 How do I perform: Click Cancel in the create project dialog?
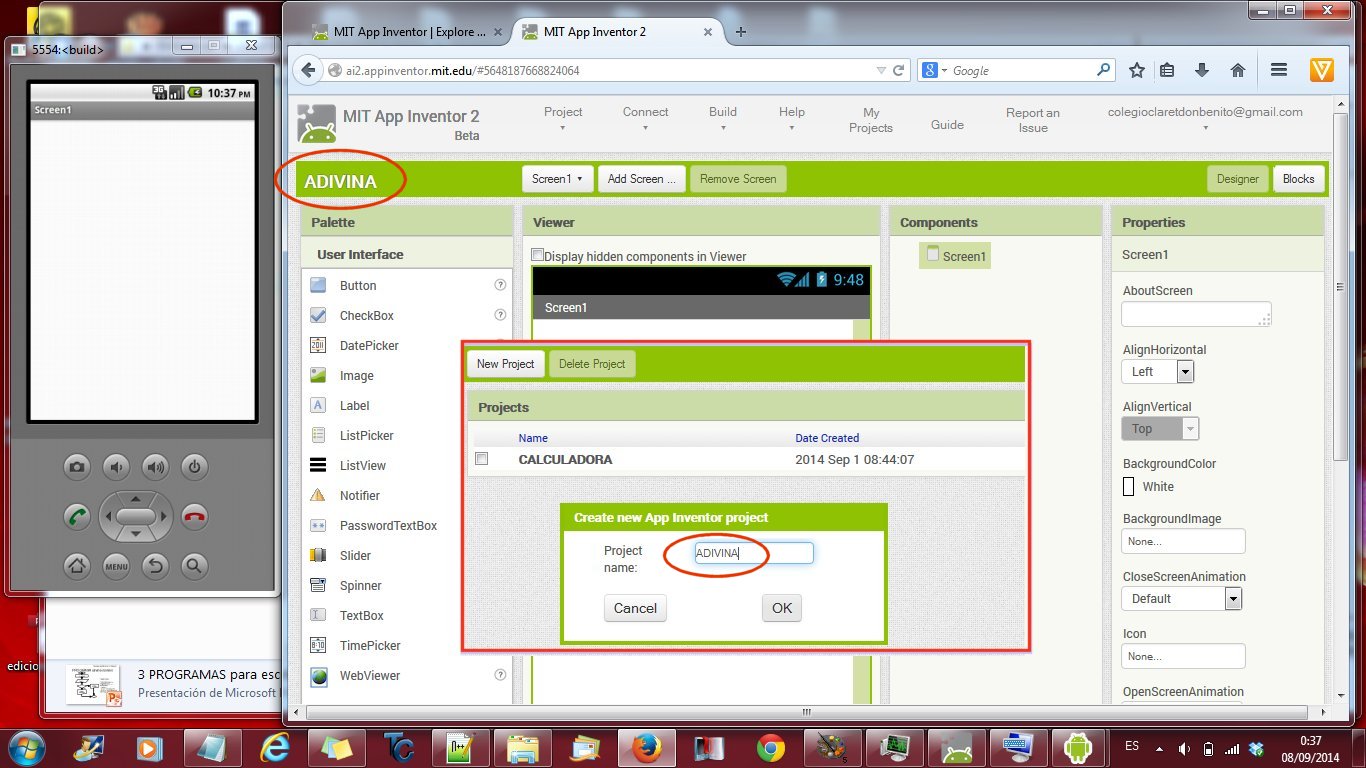coord(635,608)
